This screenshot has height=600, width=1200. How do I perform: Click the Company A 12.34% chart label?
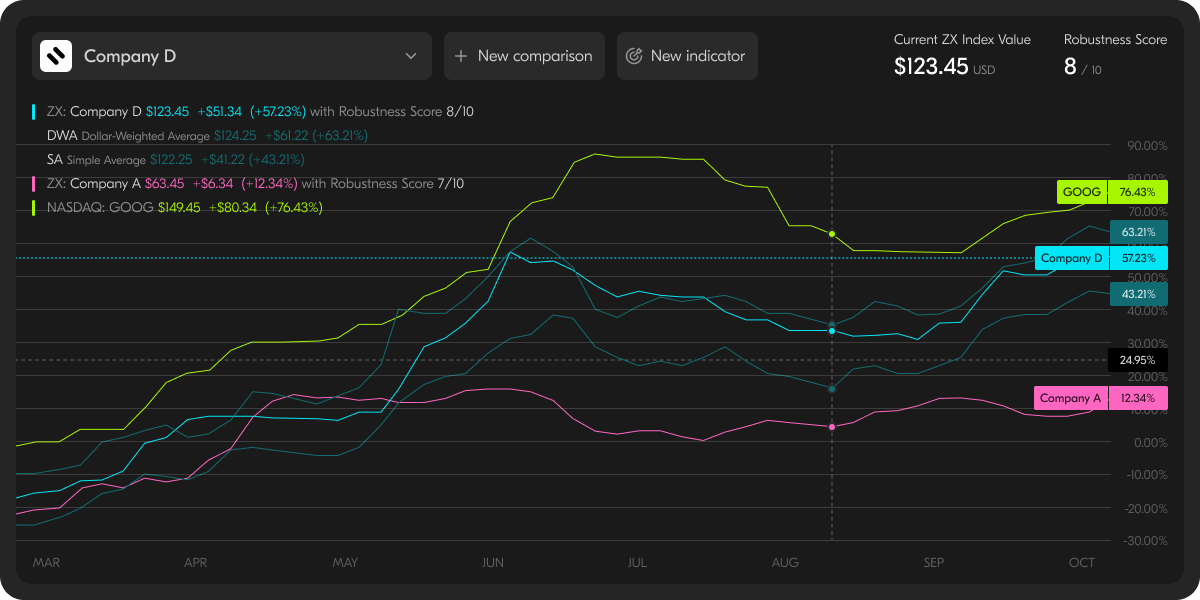(1101, 398)
